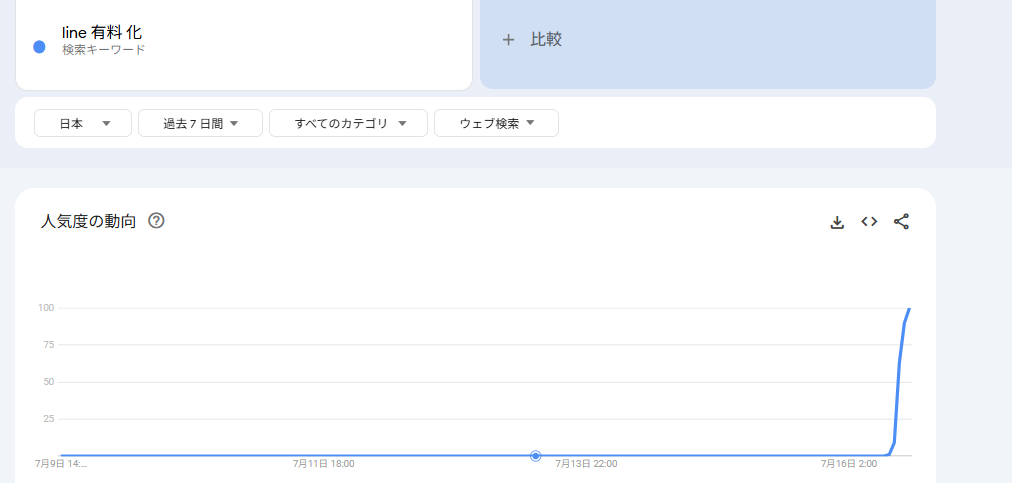Open the 日本 region dropdown
This screenshot has width=1012, height=483.
pos(83,123)
